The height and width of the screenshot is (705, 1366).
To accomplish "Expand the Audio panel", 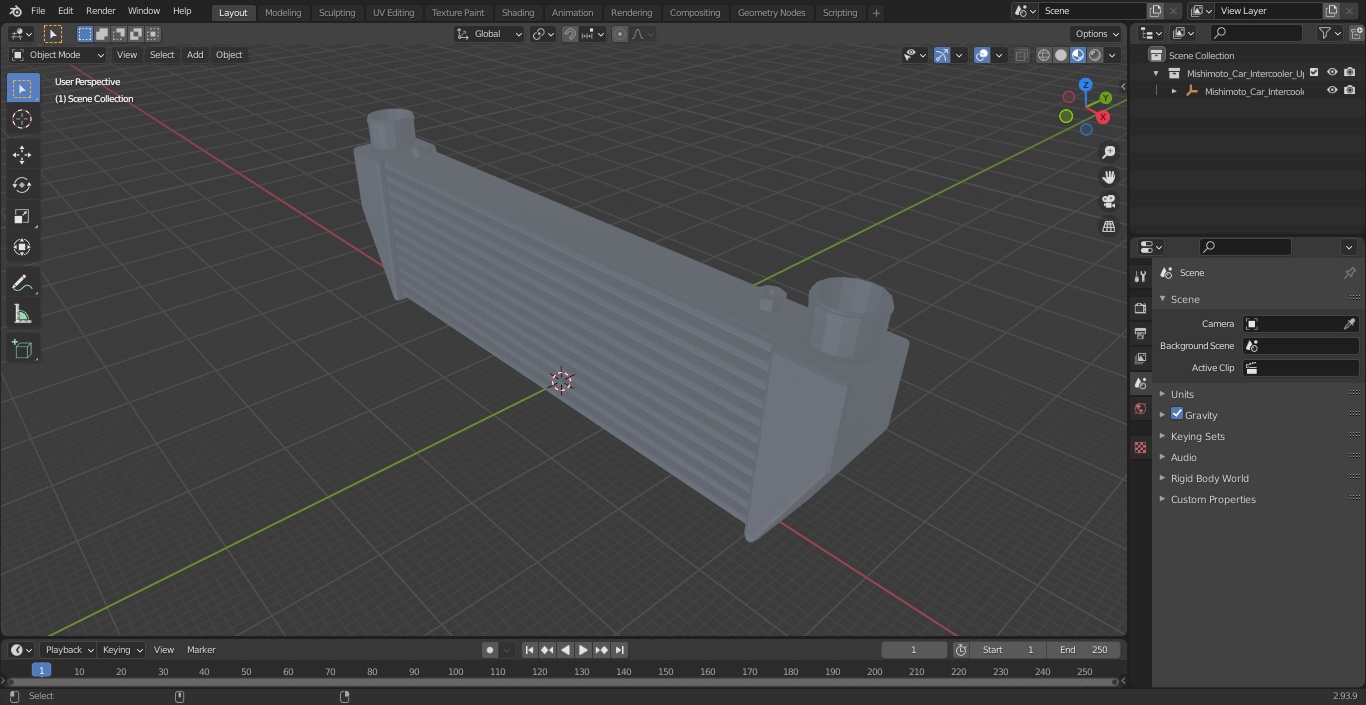I will point(1184,457).
